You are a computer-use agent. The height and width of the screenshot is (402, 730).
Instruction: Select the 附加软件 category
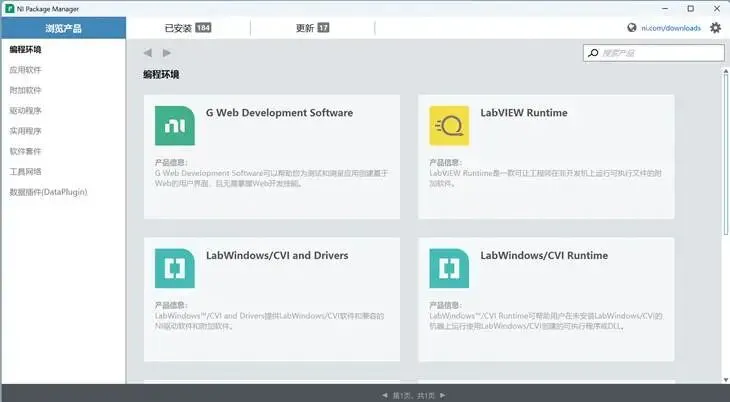pos(26,90)
